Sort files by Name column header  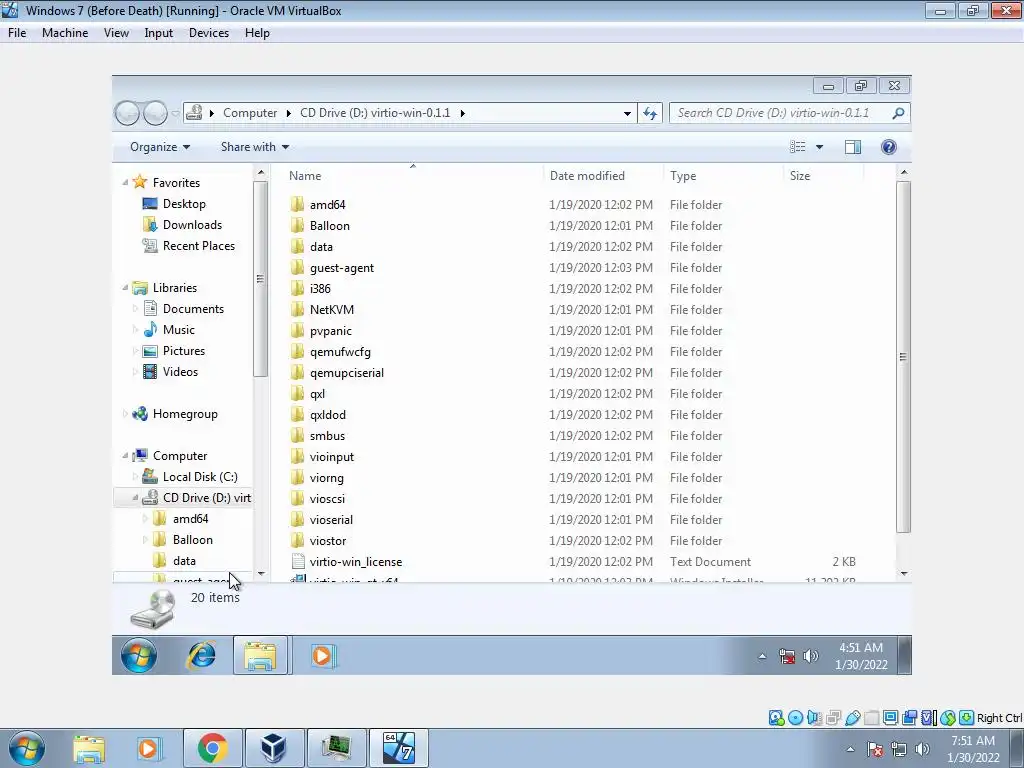413,176
